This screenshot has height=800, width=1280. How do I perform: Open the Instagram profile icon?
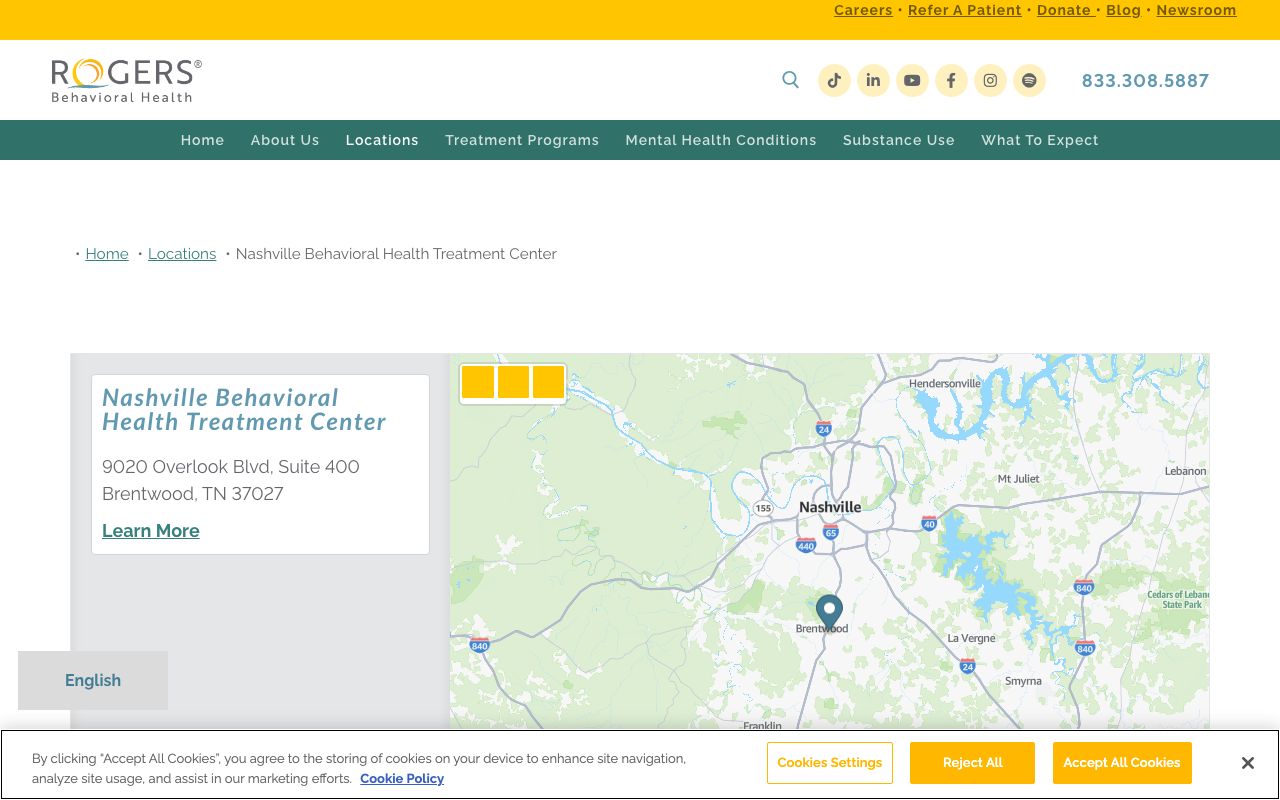click(x=990, y=80)
